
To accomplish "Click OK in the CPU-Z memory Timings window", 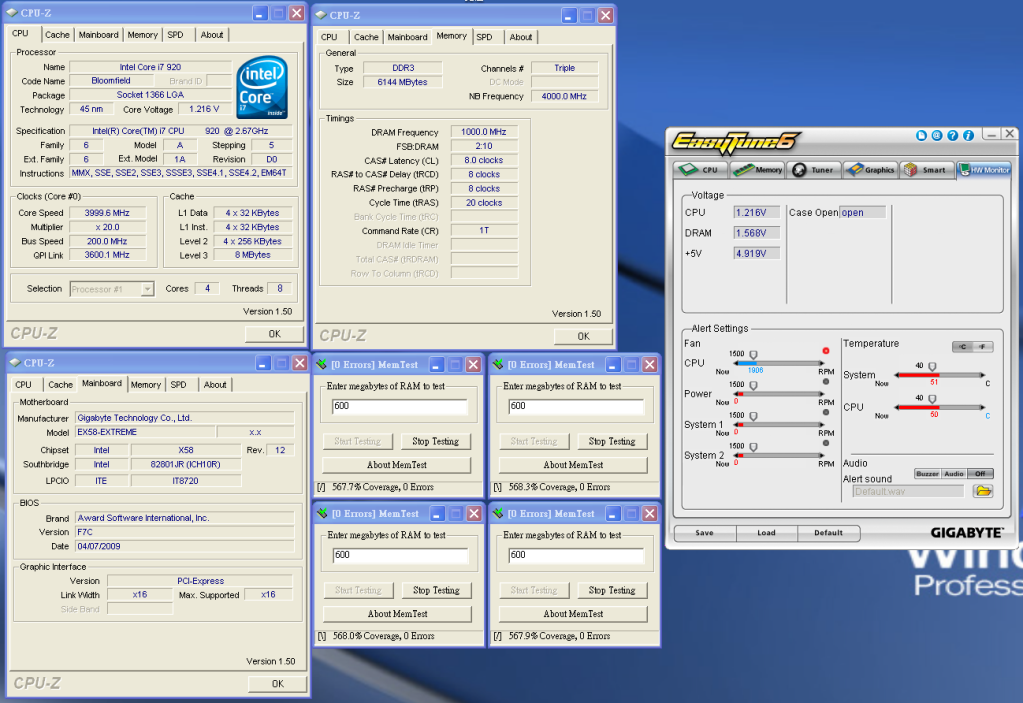I will tap(583, 337).
